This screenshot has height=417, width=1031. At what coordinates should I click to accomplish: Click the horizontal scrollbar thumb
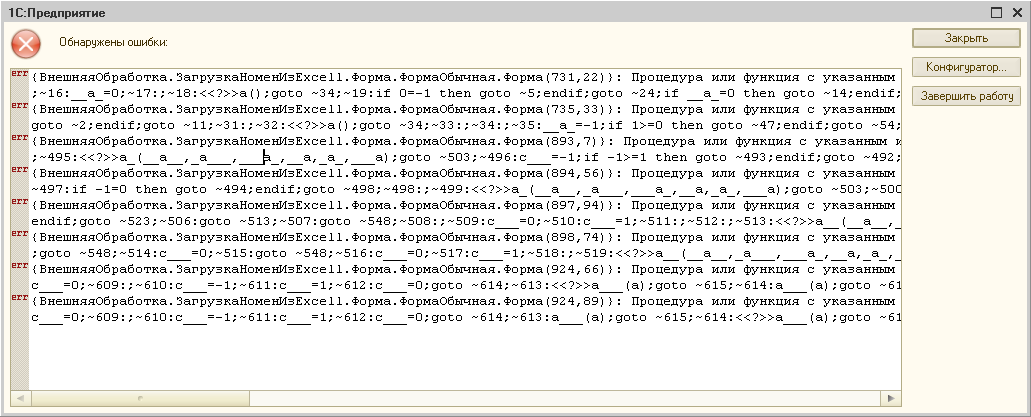(x=139, y=398)
